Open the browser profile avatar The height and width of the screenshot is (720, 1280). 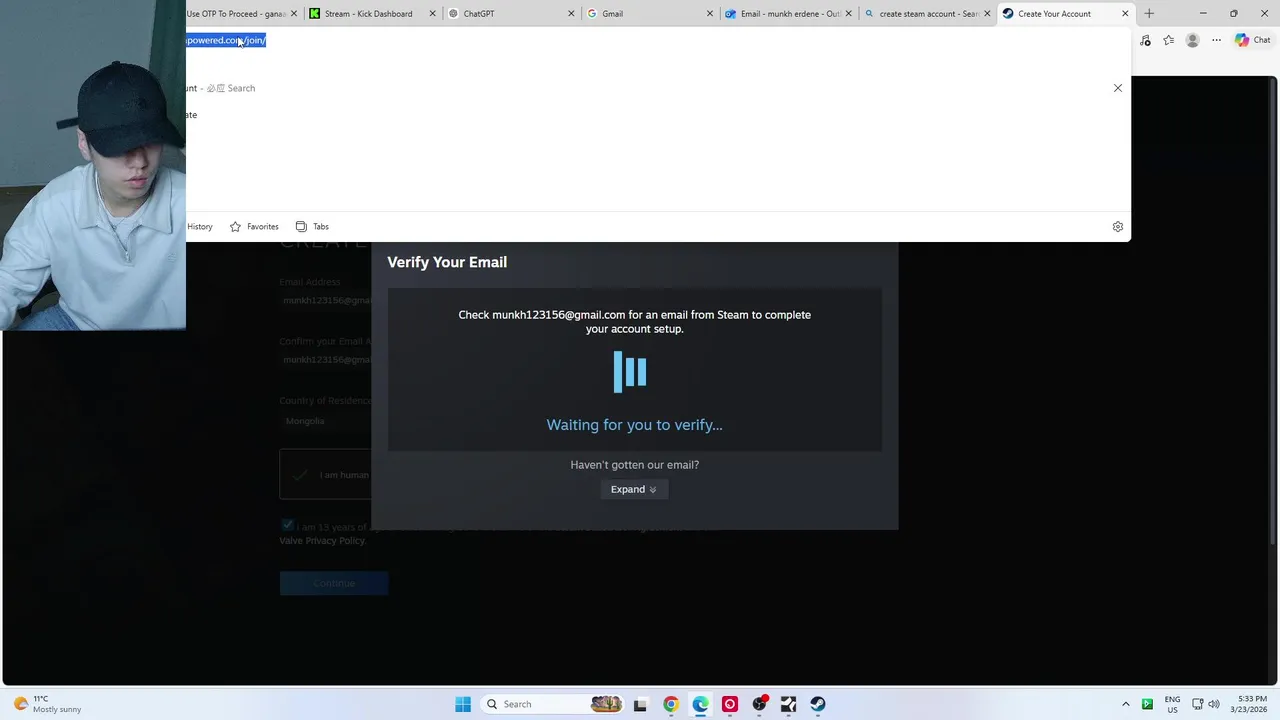pyautogui.click(x=1192, y=41)
